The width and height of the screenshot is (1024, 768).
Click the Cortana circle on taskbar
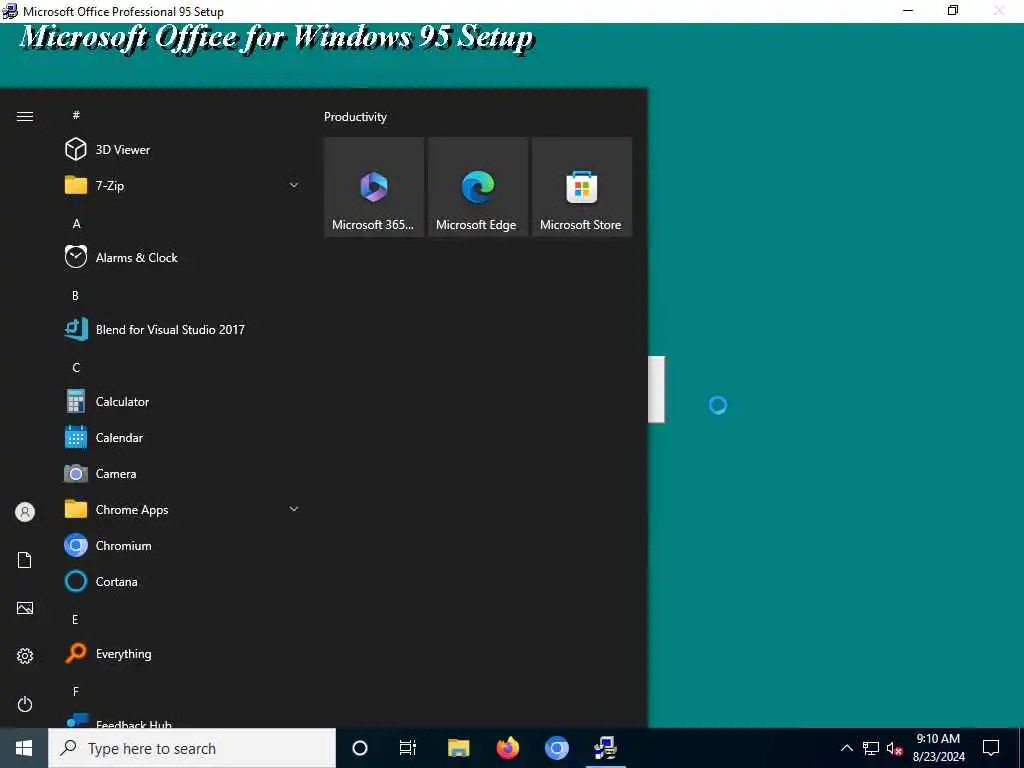point(360,748)
